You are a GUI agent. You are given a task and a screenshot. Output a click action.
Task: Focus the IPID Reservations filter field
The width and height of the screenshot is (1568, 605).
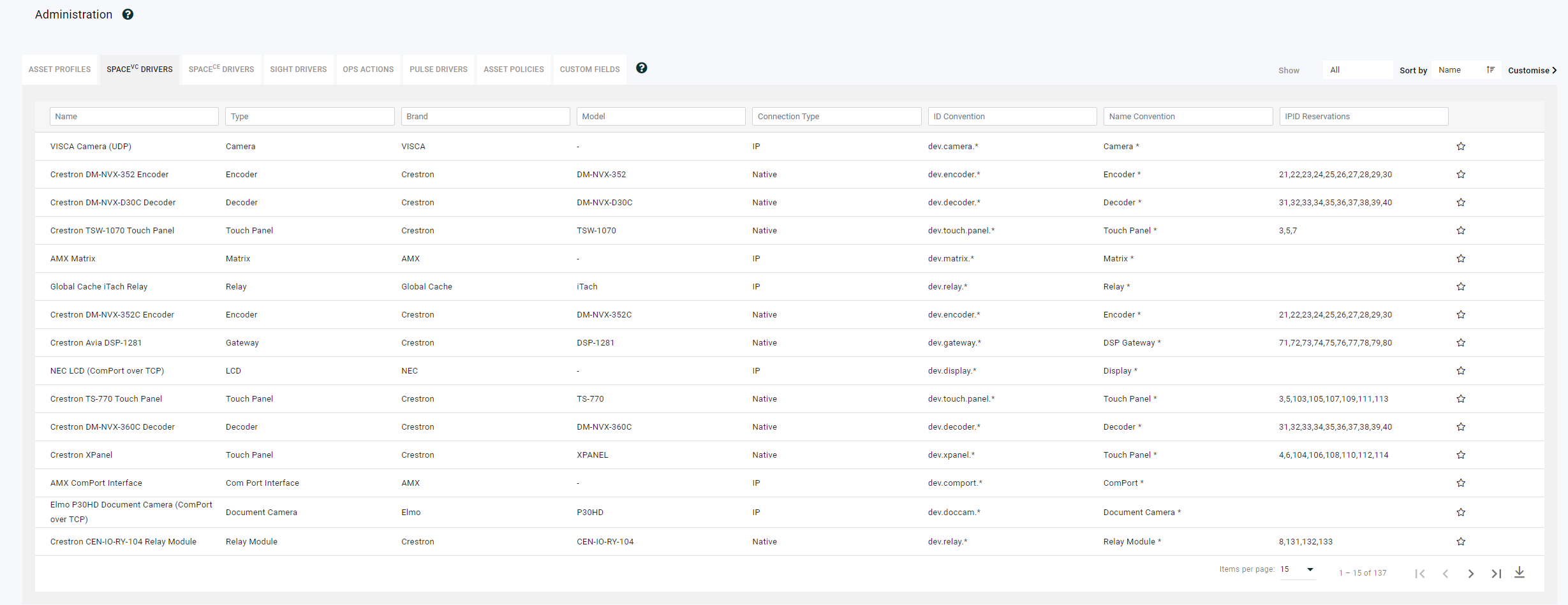(1364, 116)
